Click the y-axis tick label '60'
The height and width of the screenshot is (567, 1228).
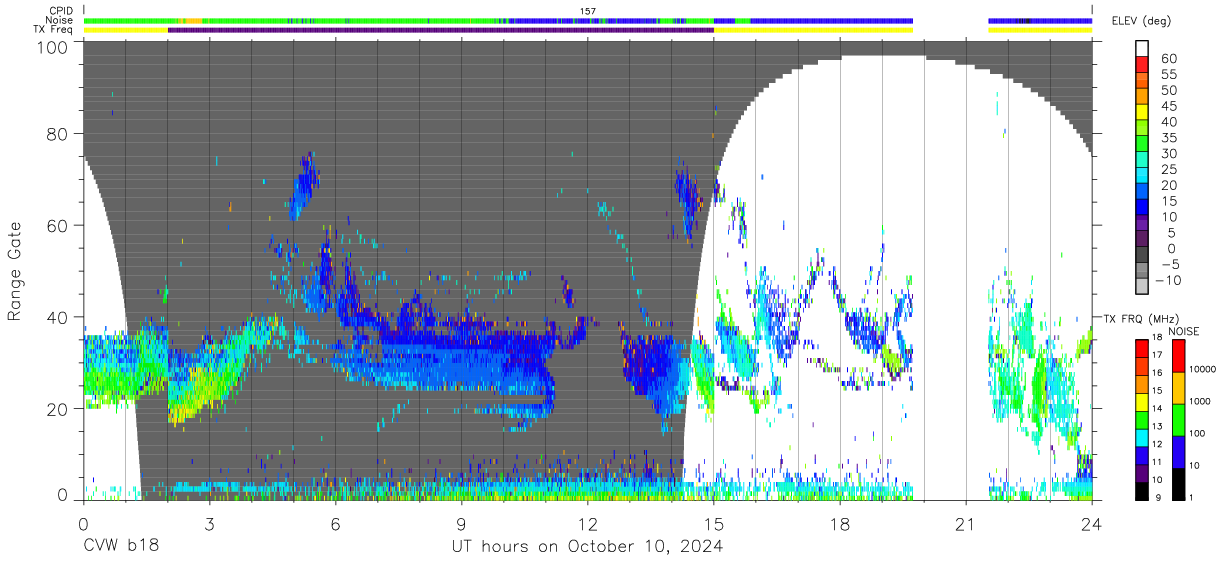click(57, 226)
